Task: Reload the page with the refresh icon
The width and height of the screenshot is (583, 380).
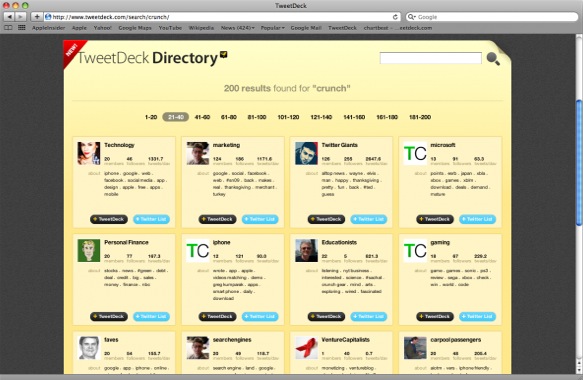Action: tap(395, 17)
